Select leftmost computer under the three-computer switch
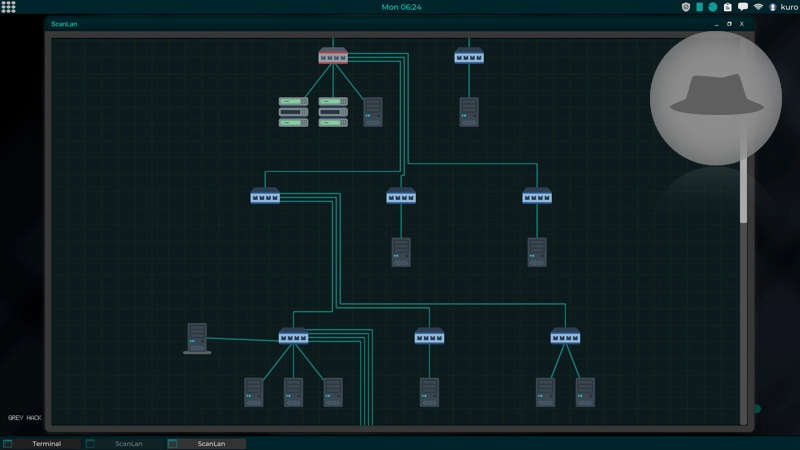Image resolution: width=800 pixels, height=450 pixels. pyautogui.click(x=254, y=392)
